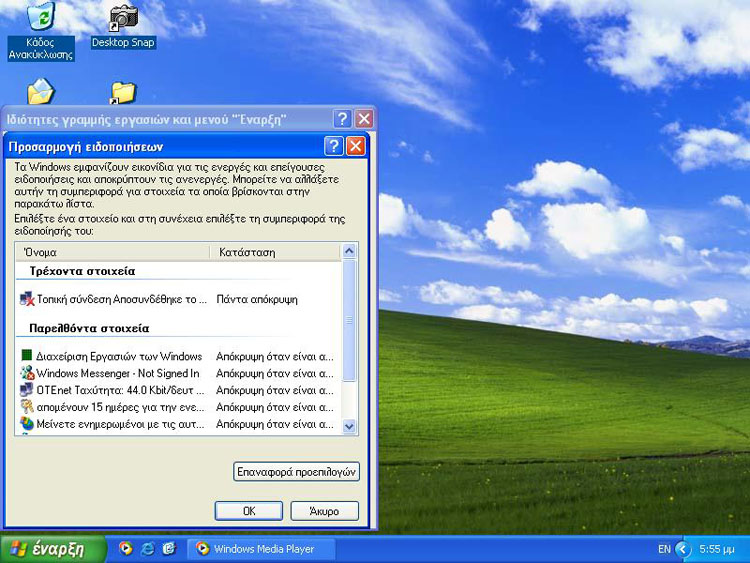The image size is (750, 563).
Task: Click the Όνομα column header
Action: [x=113, y=252]
